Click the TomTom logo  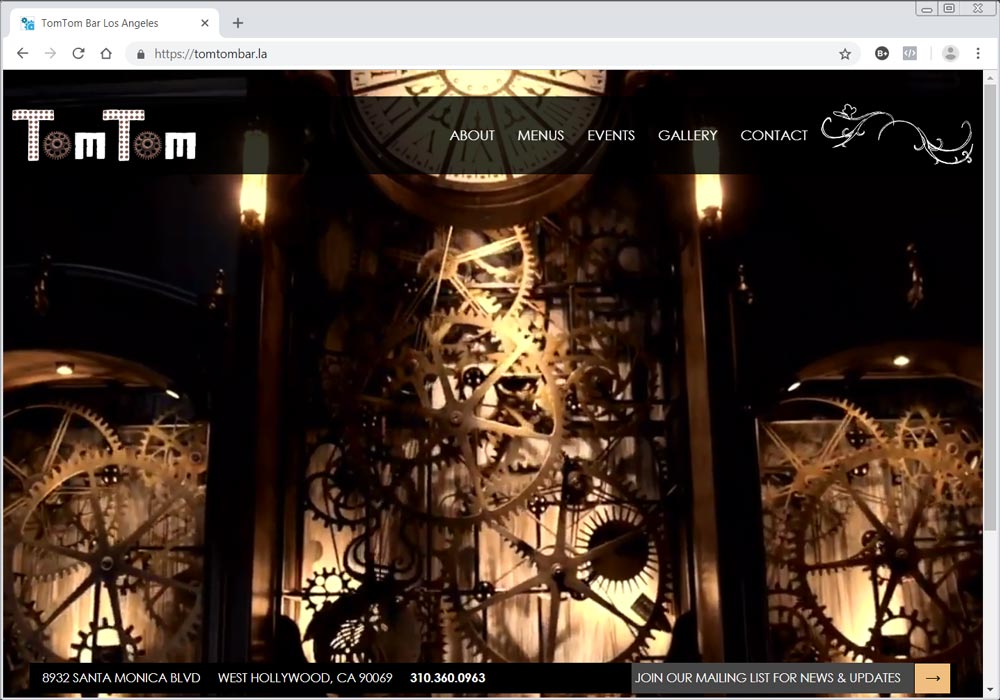coord(104,135)
